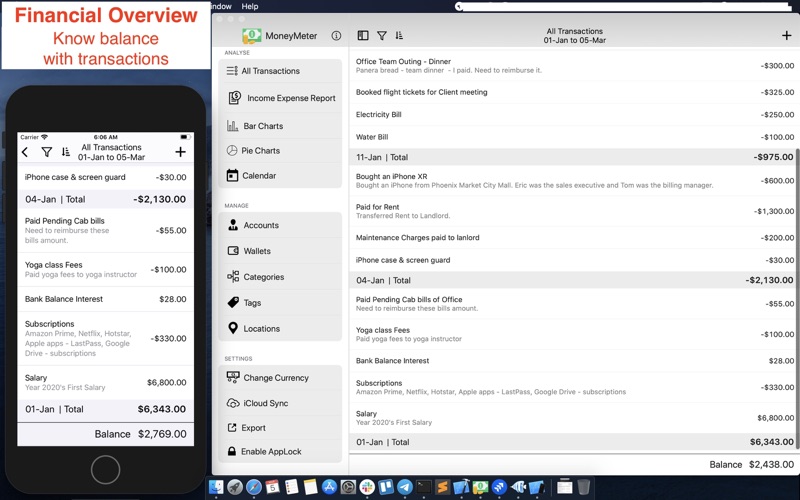Open Slack in the Dock
The height and width of the screenshot is (500, 800).
coord(367,487)
